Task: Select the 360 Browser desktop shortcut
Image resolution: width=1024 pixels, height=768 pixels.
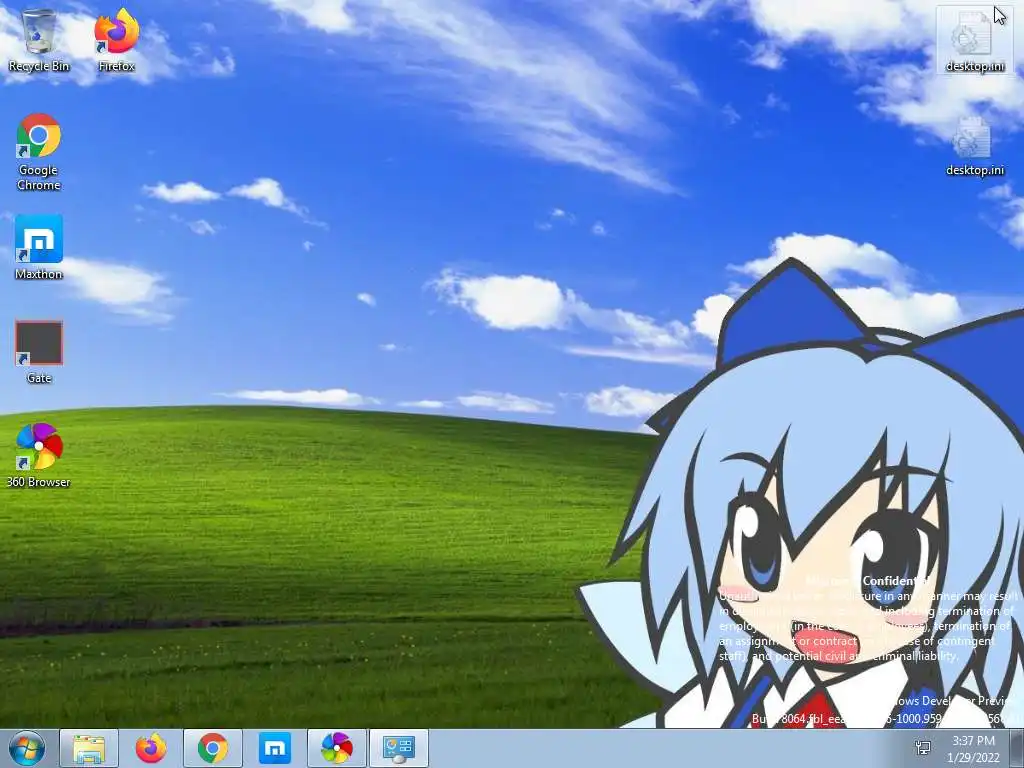Action: pyautogui.click(x=39, y=455)
